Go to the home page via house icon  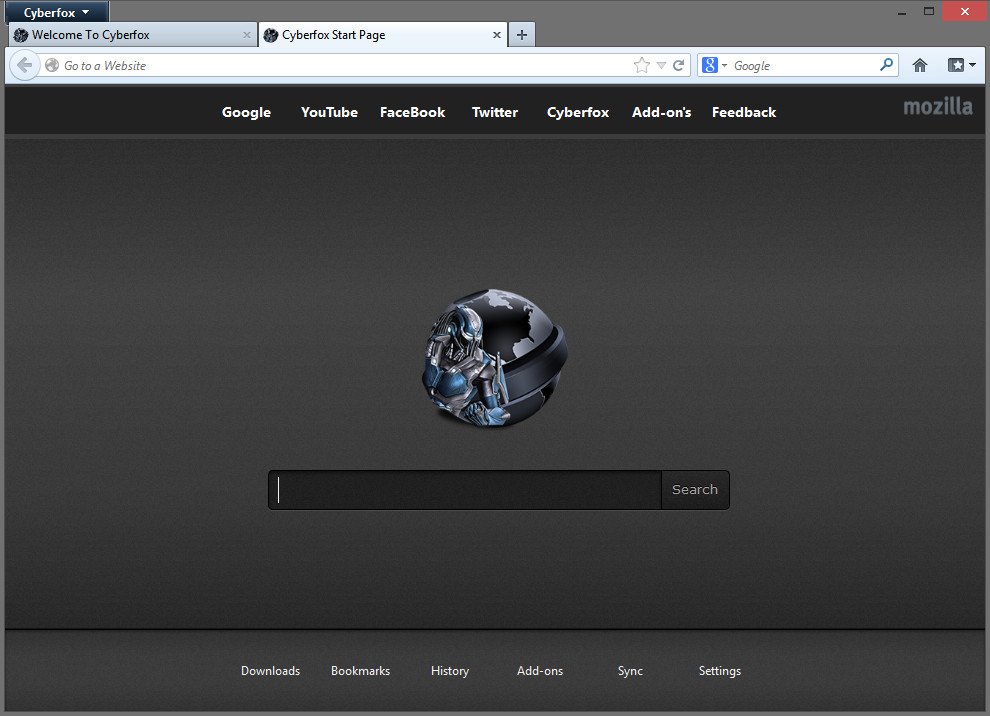pyautogui.click(x=920, y=66)
